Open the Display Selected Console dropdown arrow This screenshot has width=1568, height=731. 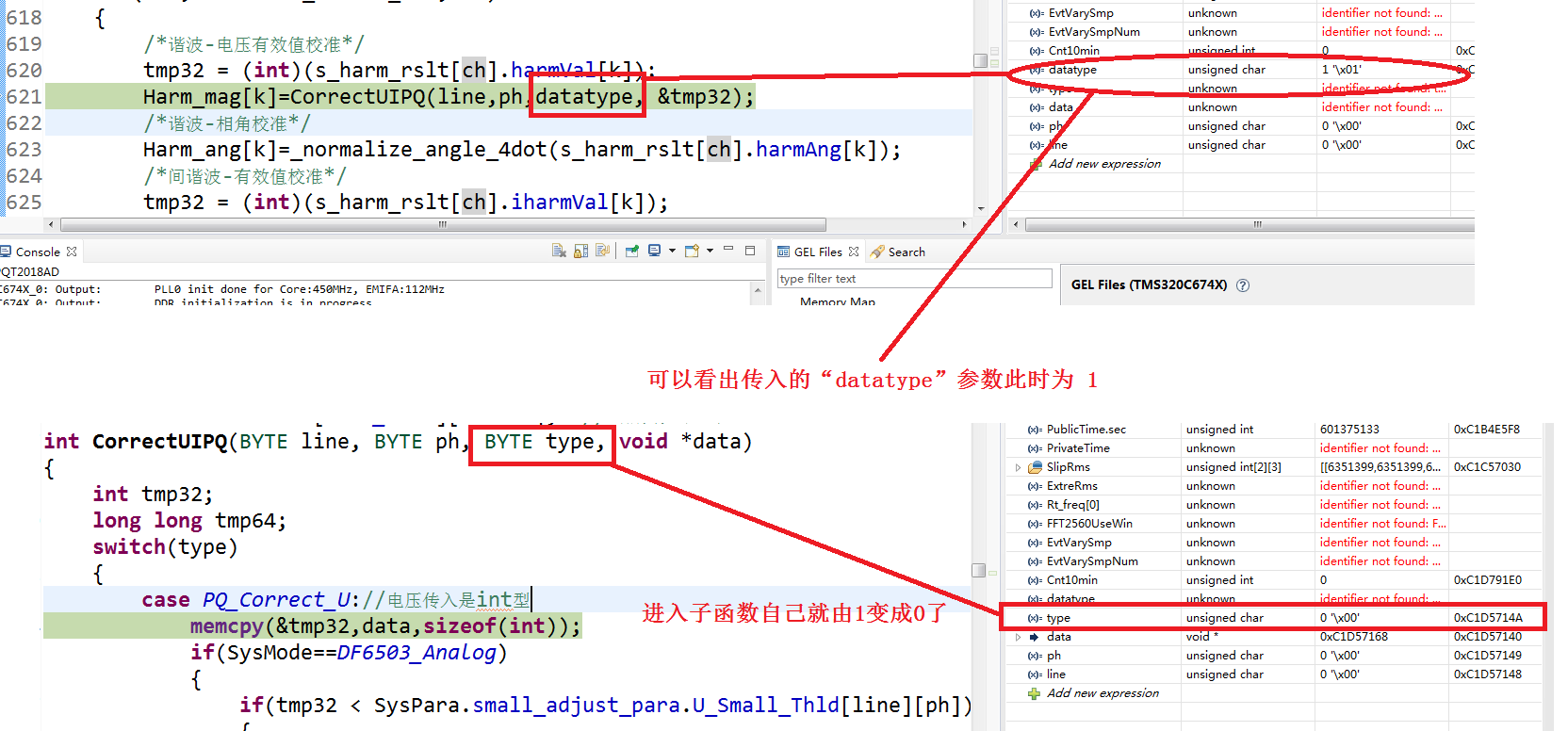[x=672, y=251]
